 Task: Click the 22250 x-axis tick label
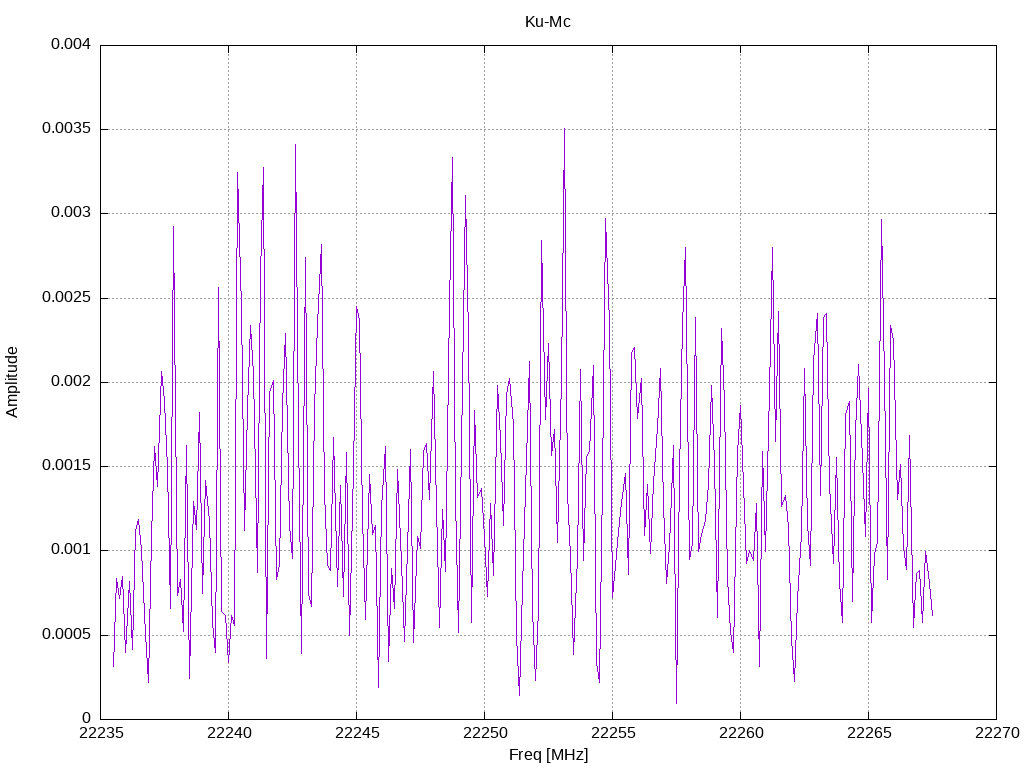[485, 733]
